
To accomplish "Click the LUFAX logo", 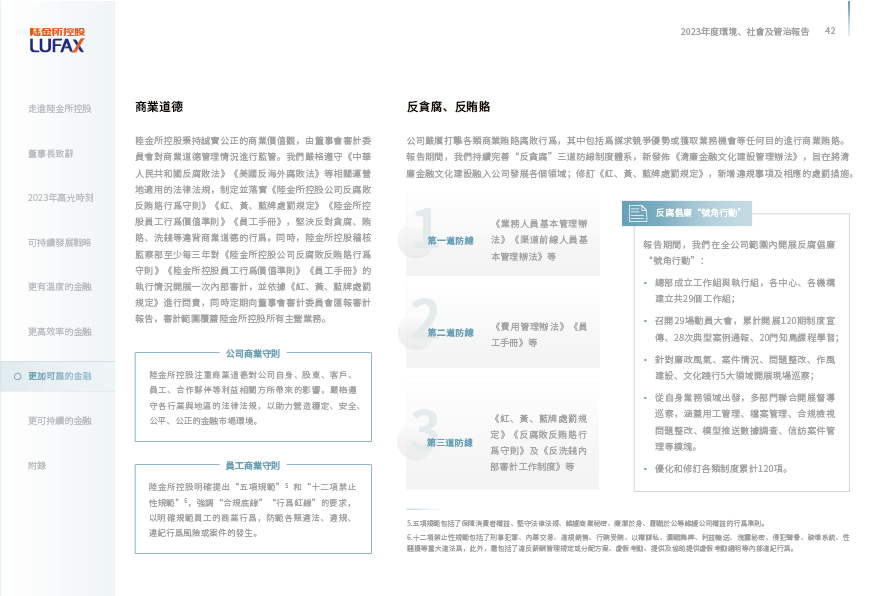I will point(56,41).
